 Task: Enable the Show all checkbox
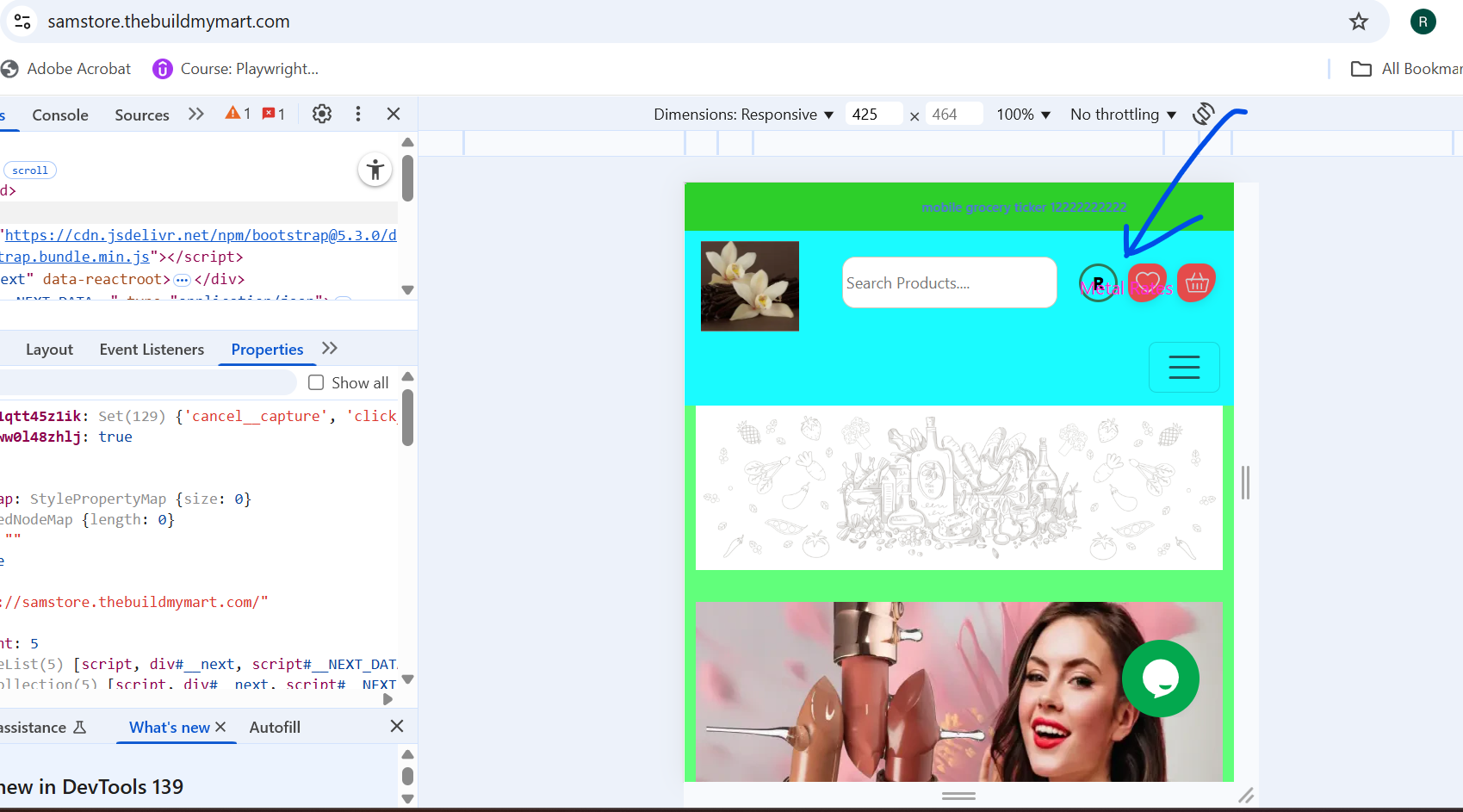coord(316,382)
